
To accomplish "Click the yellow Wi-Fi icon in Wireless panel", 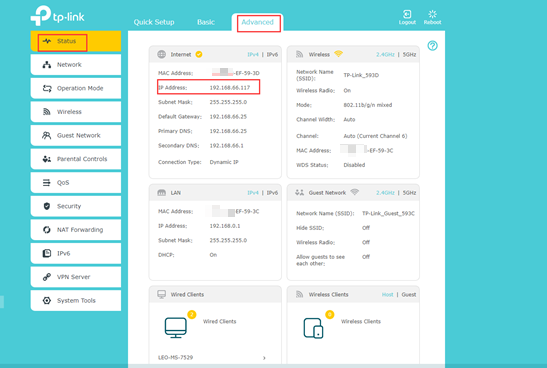I will (338, 54).
